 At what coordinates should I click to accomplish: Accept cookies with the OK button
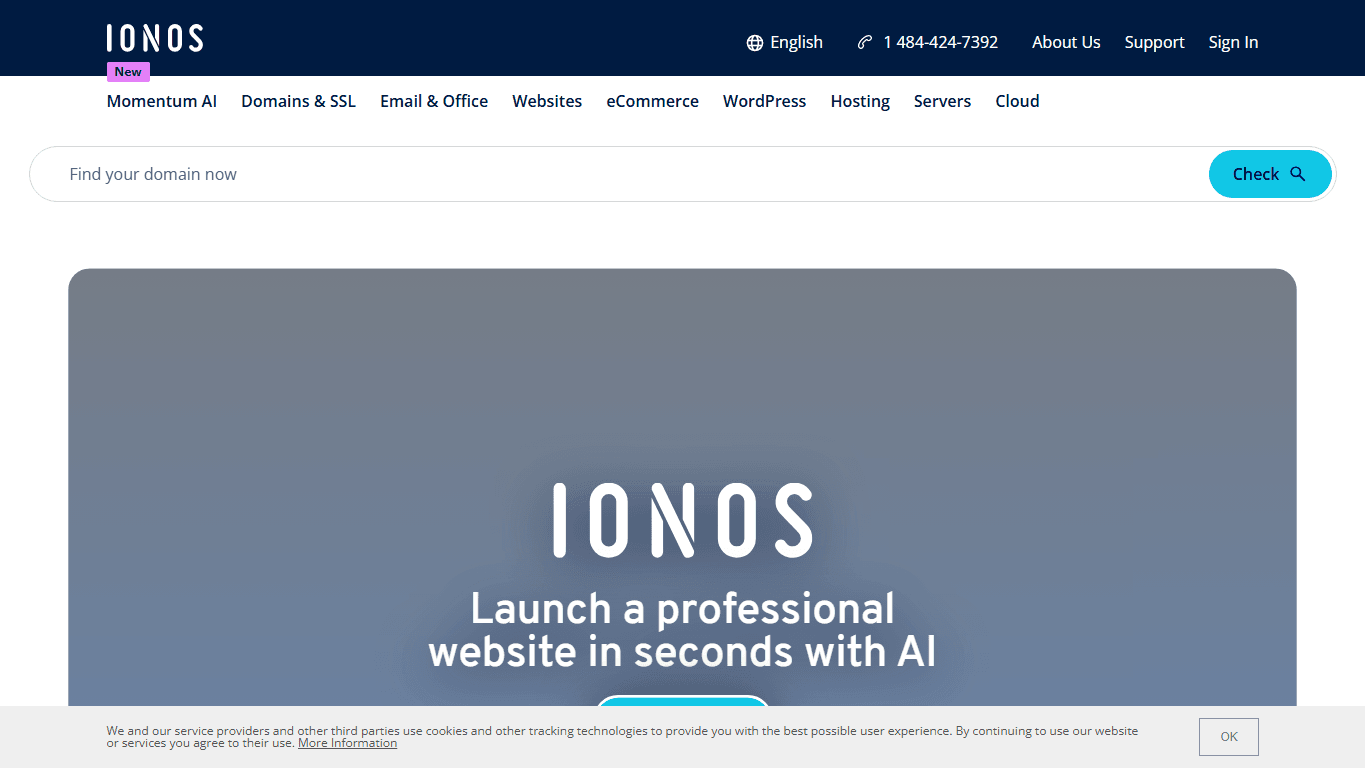(1229, 737)
